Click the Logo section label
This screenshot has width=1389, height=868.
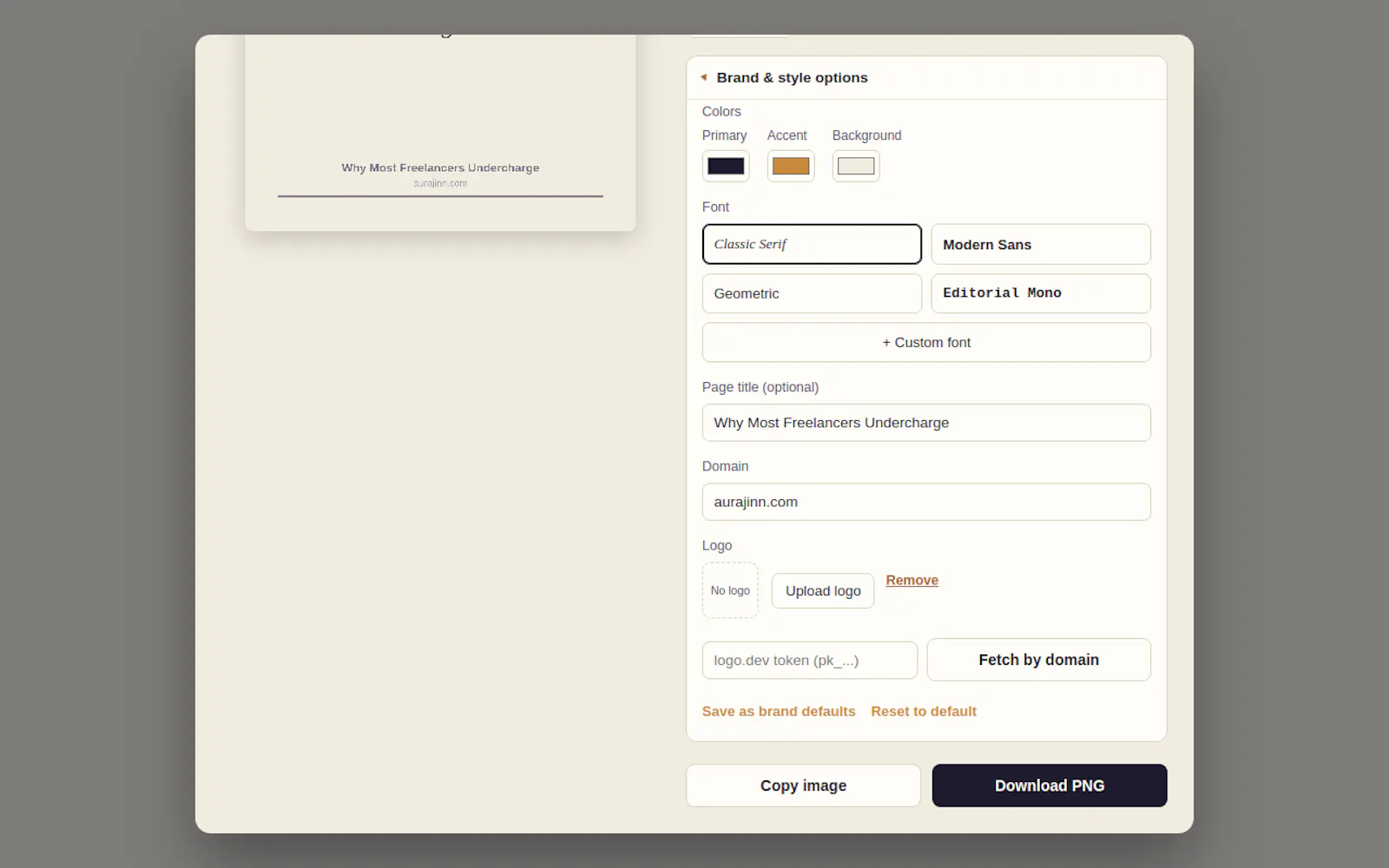[x=717, y=545]
